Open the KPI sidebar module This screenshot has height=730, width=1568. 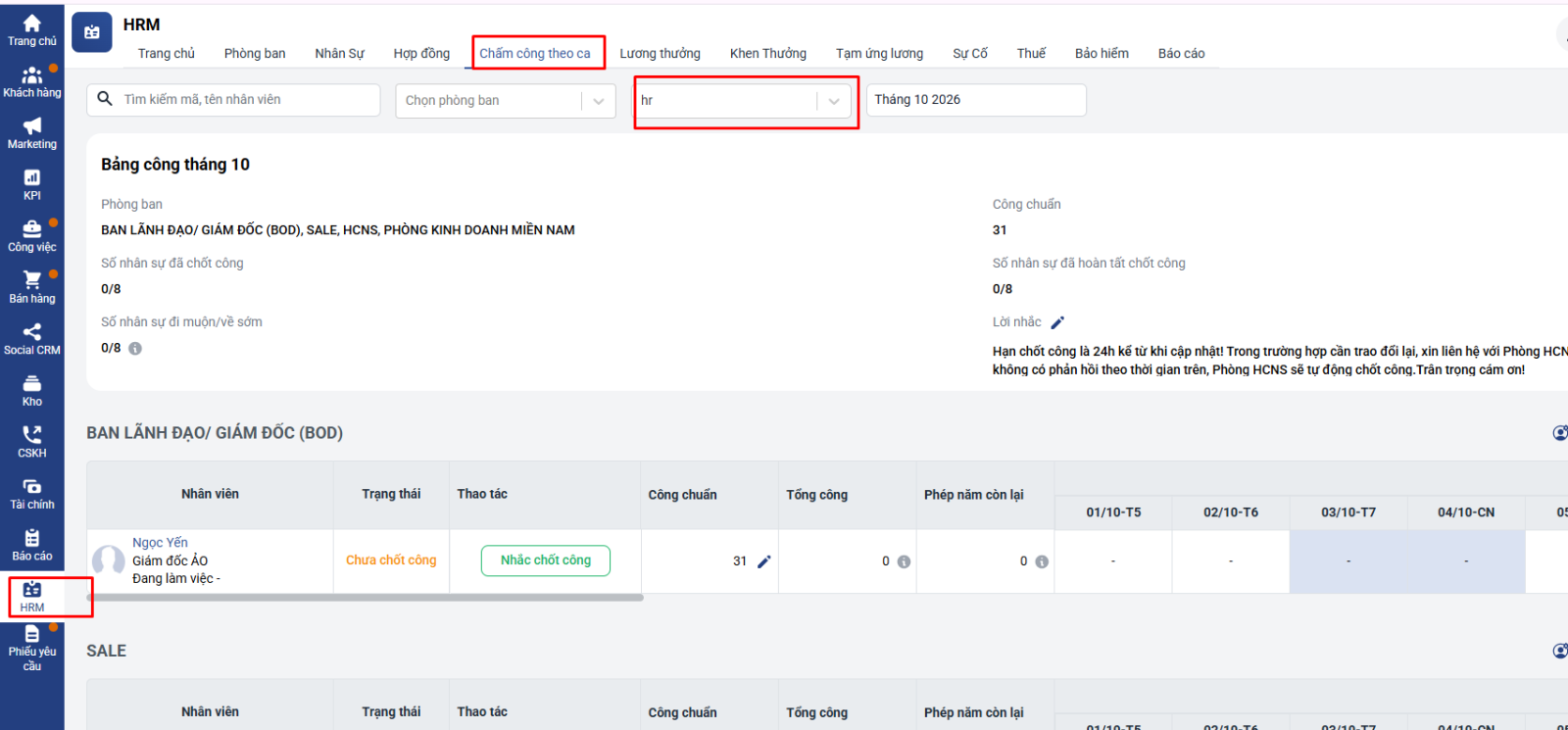pyautogui.click(x=32, y=185)
